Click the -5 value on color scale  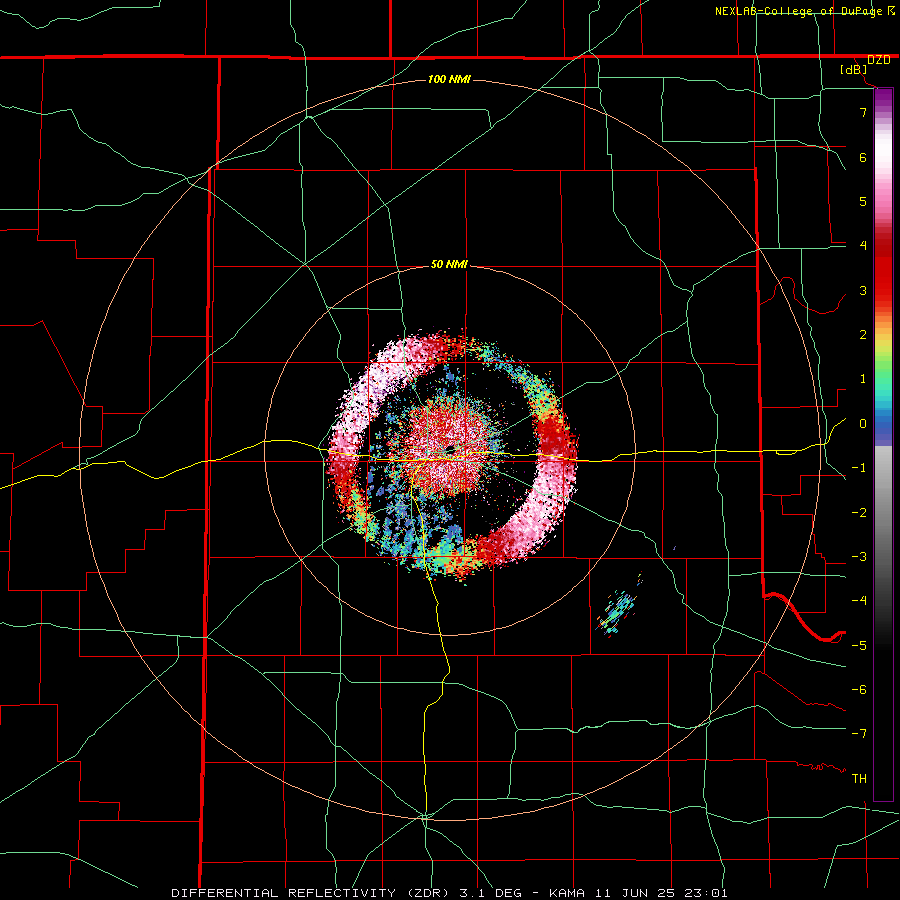click(x=859, y=646)
